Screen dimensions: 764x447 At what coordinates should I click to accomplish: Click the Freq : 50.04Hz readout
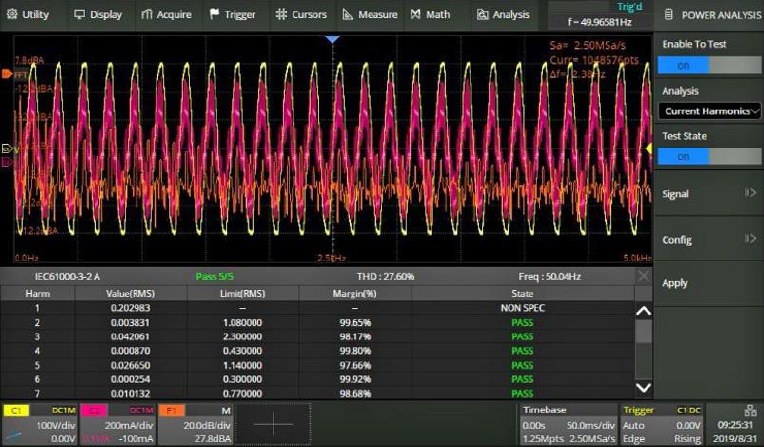click(x=549, y=276)
